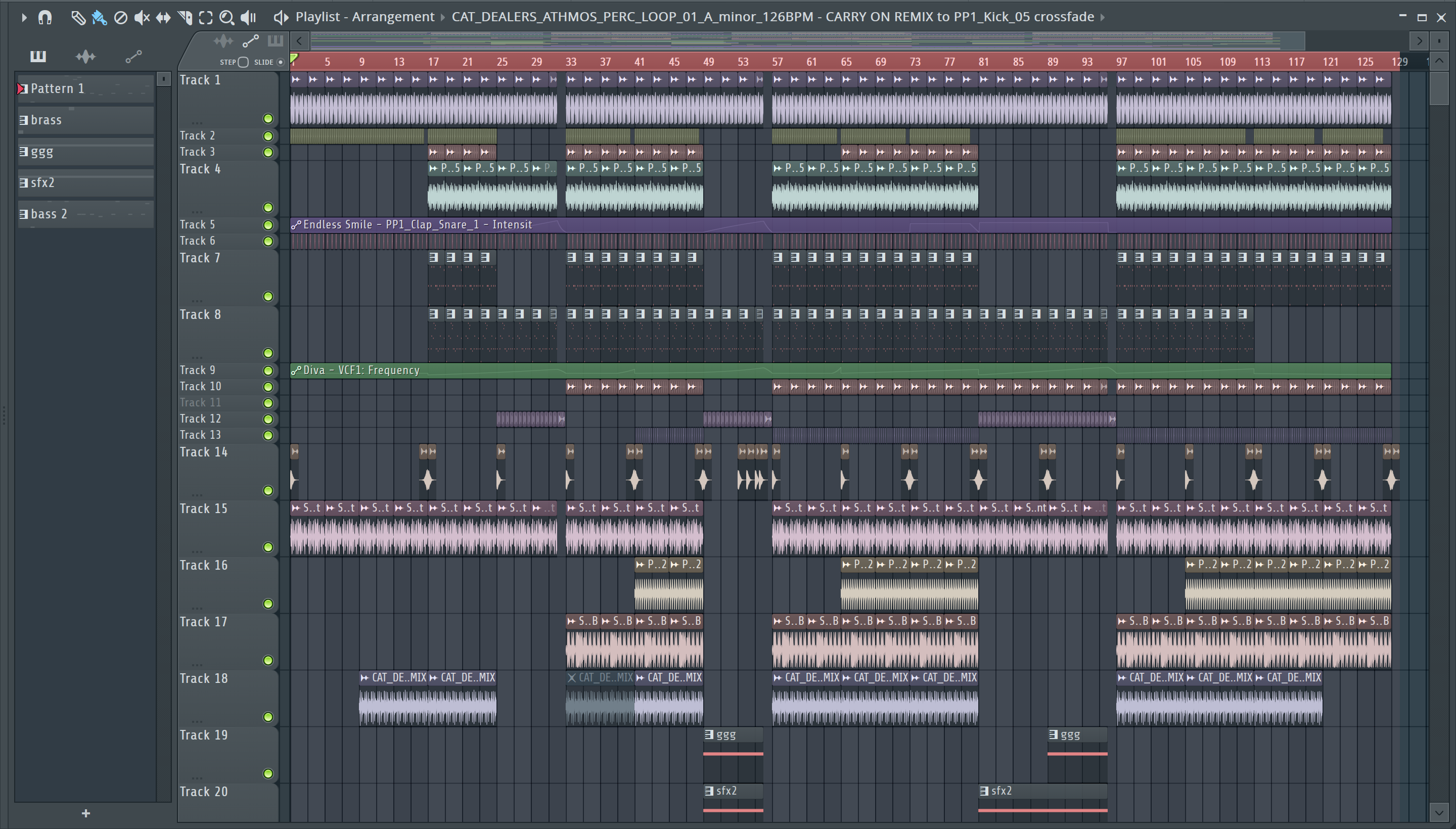Toggle mute on Track 14
1456x829 pixels.
tap(267, 490)
